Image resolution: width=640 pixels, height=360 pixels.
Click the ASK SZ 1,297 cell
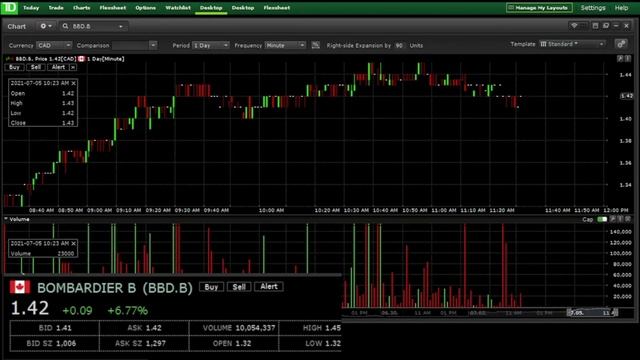144,343
